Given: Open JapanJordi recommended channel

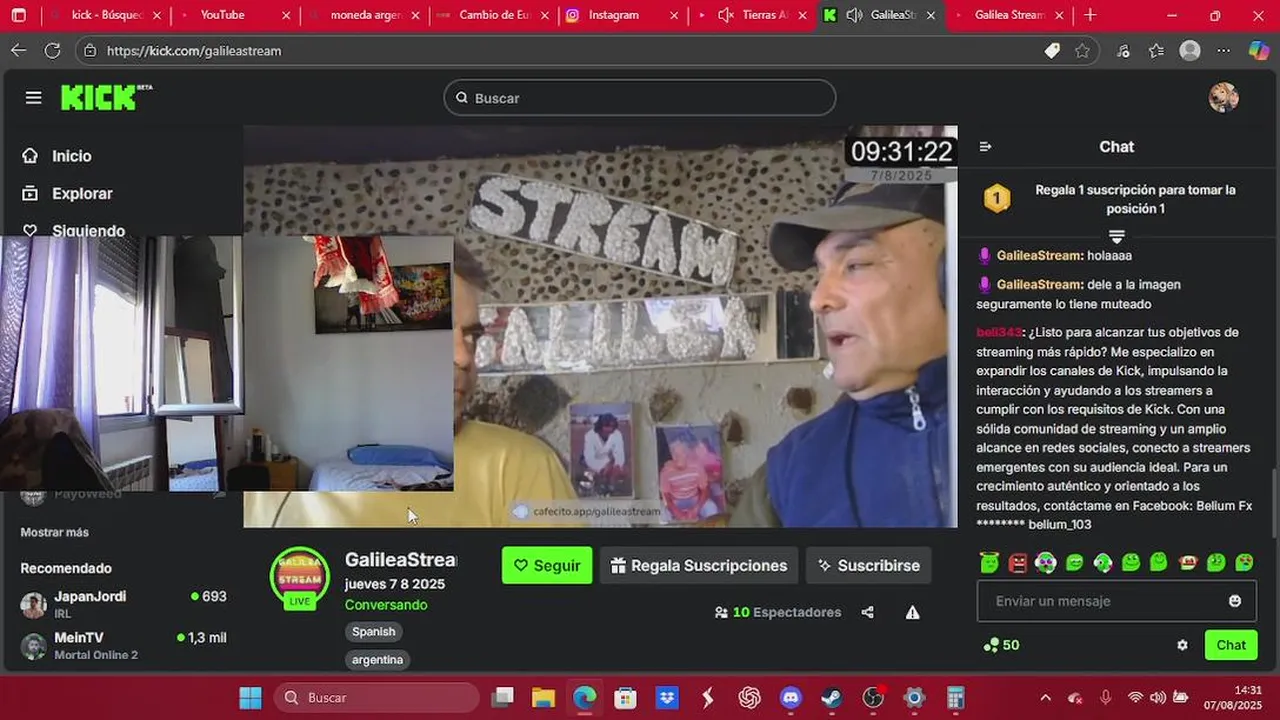Looking at the screenshot, I should (x=123, y=604).
